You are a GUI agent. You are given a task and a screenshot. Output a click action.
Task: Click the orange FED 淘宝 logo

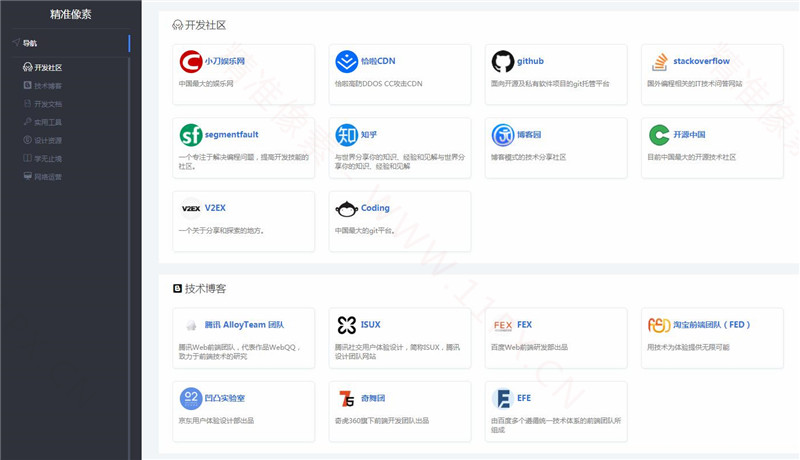659,325
